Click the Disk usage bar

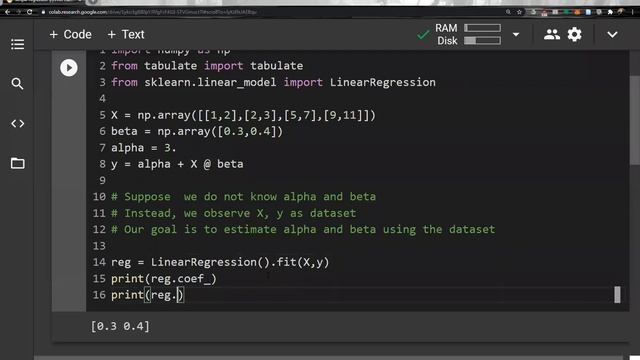point(482,40)
